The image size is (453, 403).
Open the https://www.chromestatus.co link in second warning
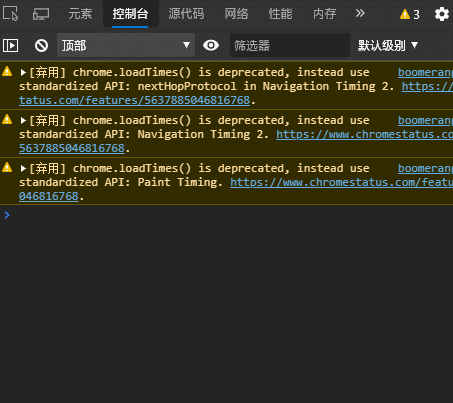pos(364,134)
